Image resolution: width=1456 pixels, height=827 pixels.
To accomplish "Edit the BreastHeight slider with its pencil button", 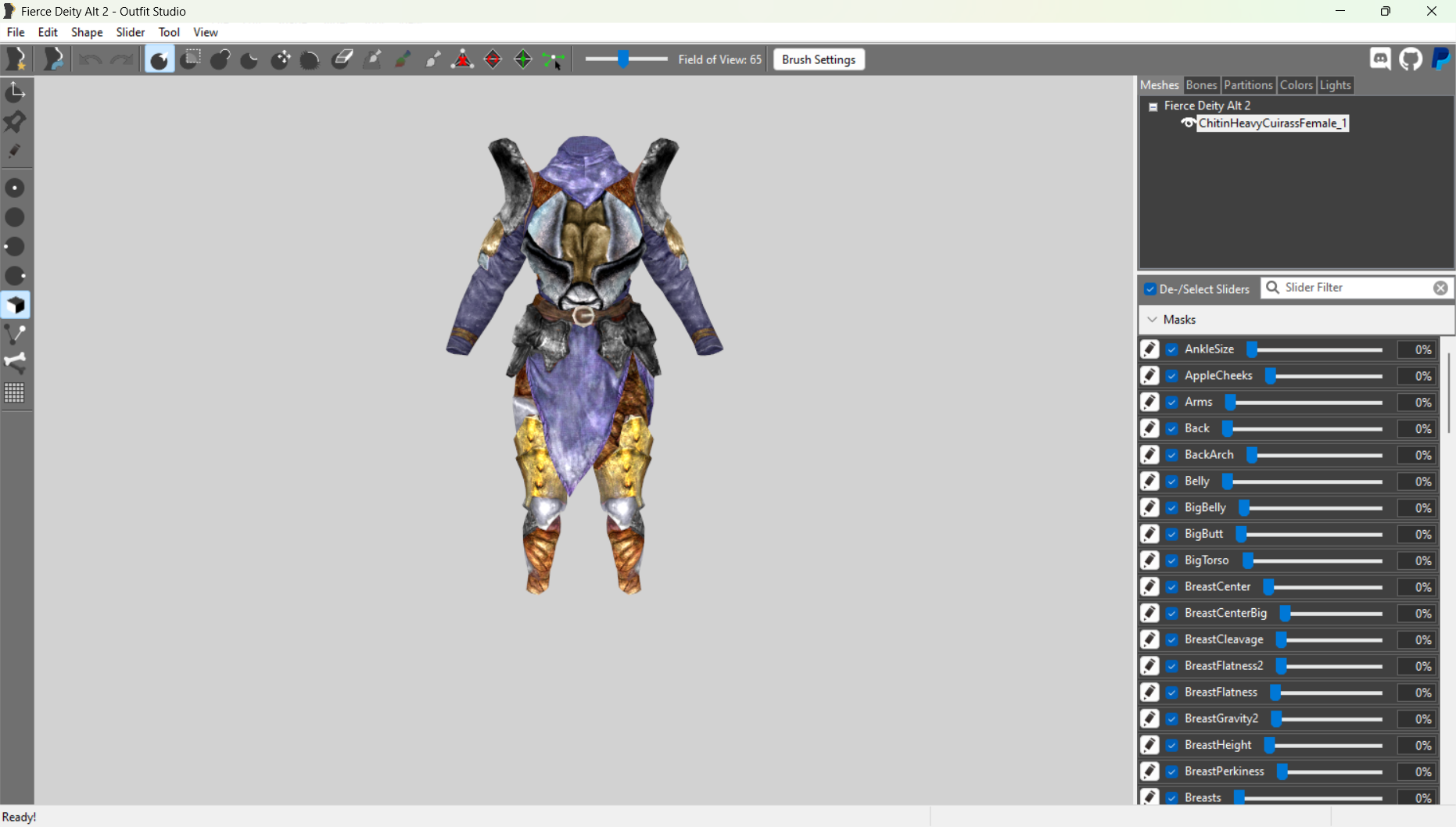I will (1149, 745).
